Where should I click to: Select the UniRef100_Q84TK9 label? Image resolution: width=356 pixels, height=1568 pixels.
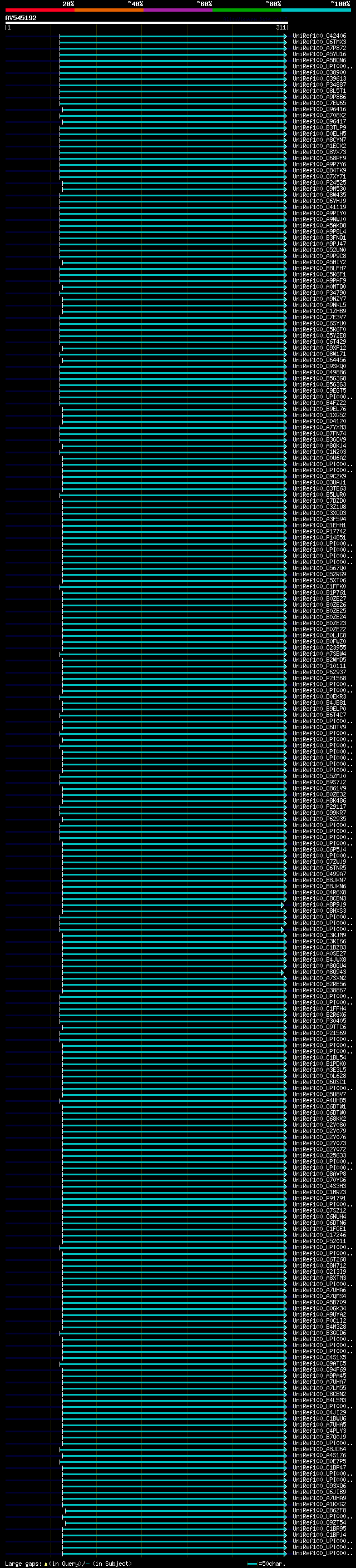coord(319,170)
